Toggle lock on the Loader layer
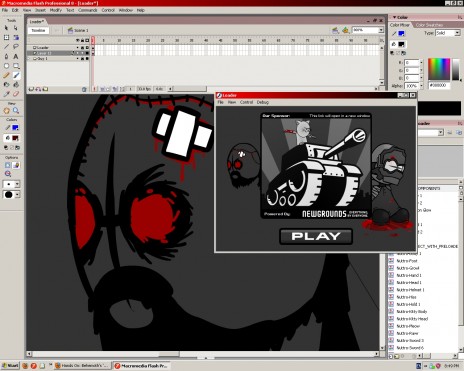Image resolution: width=464 pixels, height=371 pixels. click(82, 48)
